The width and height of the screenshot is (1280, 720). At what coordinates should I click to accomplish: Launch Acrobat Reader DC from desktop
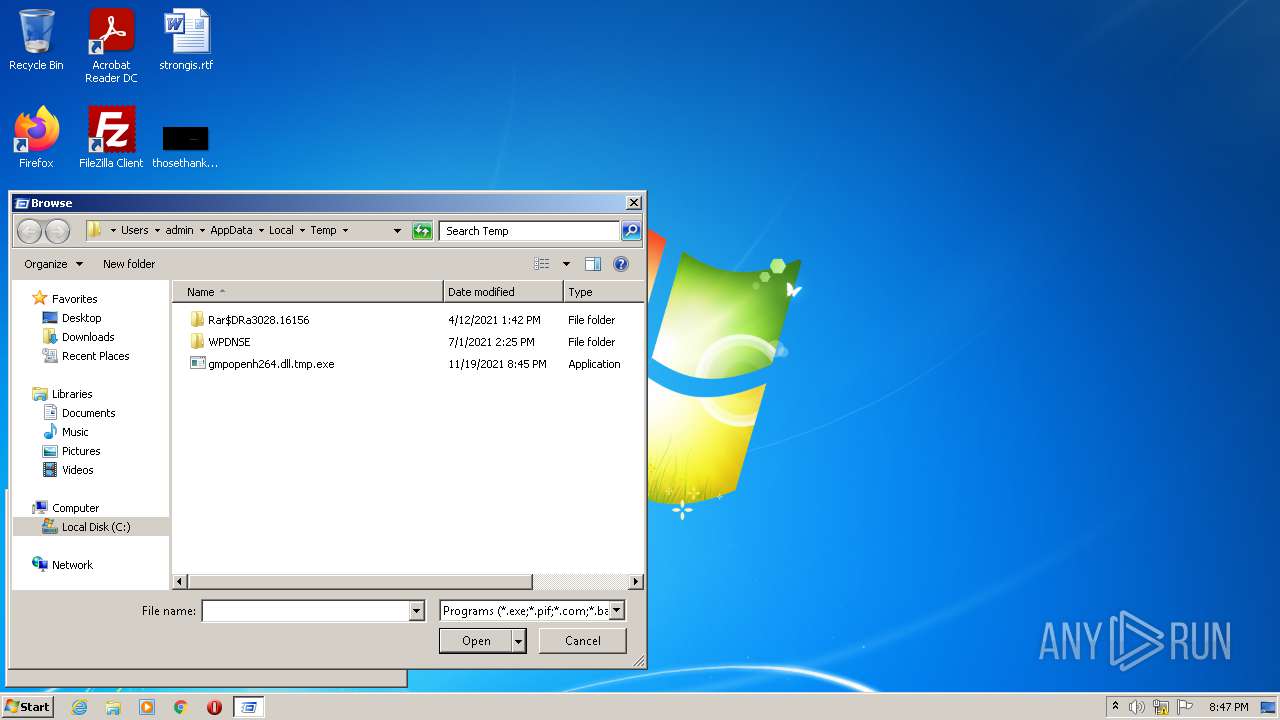coord(111,45)
